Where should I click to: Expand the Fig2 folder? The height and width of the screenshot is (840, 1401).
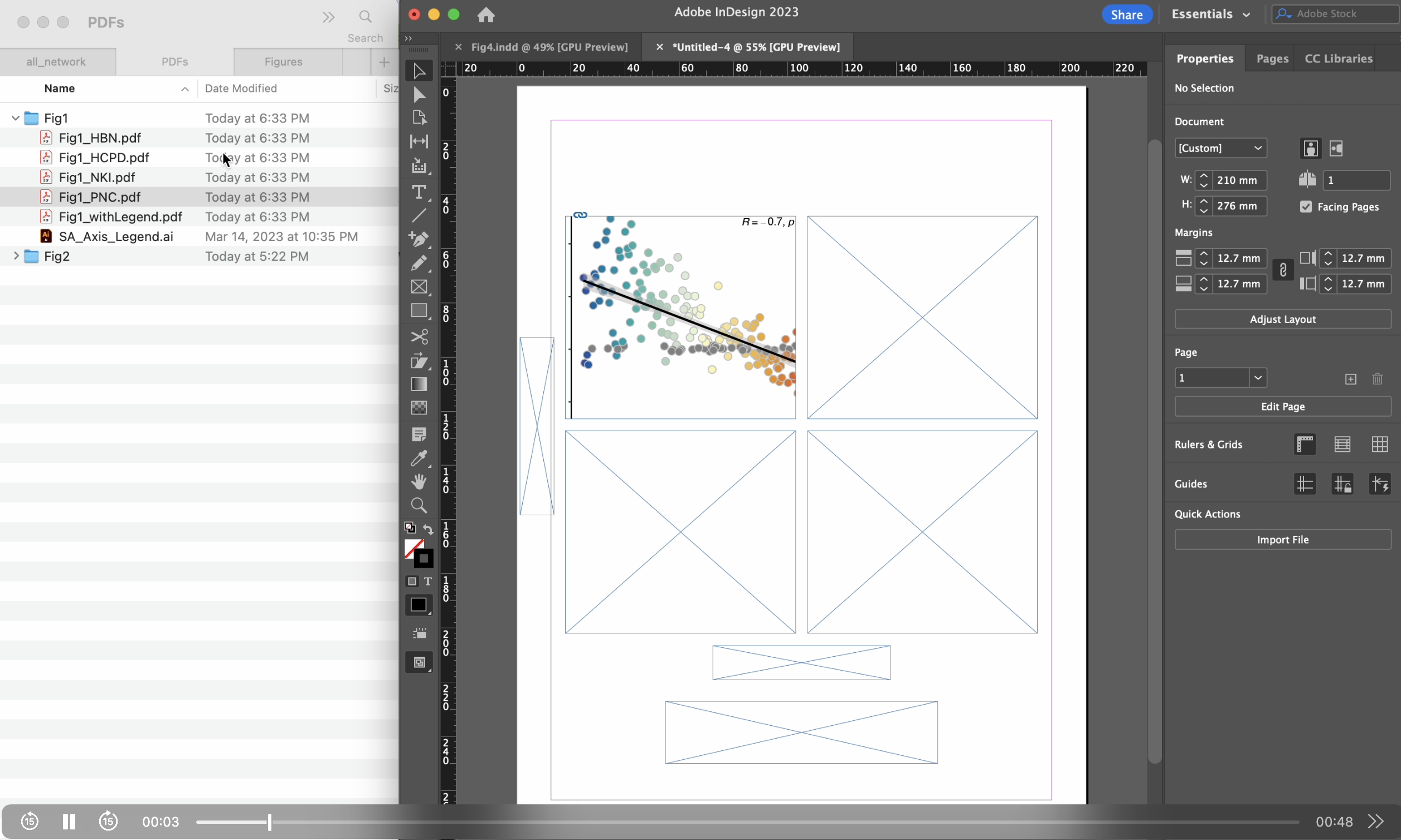coord(15,256)
